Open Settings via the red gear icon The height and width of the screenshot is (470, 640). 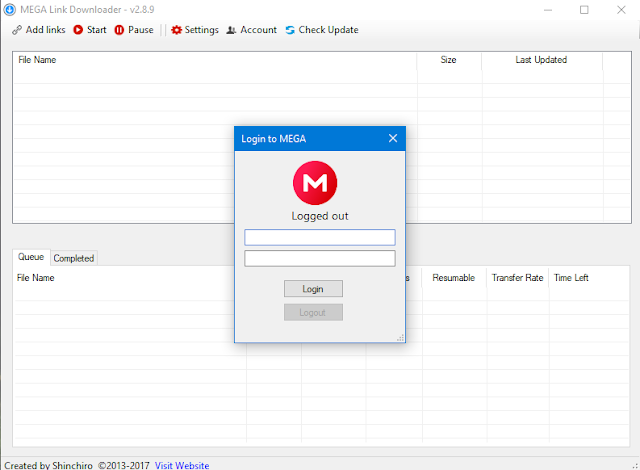point(176,30)
